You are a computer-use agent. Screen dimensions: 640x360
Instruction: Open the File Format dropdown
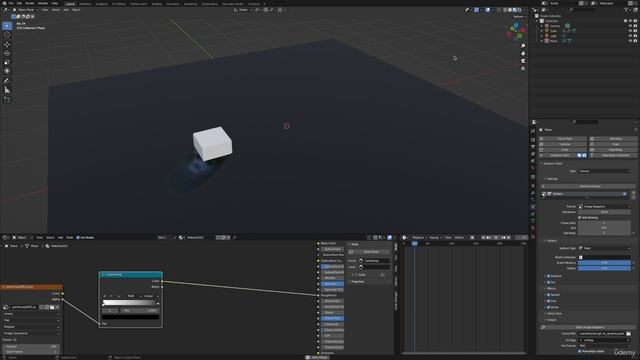point(604,346)
